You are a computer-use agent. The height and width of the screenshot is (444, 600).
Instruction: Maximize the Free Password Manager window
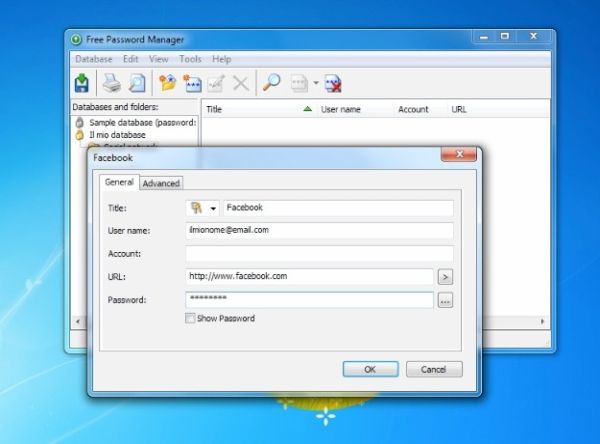[x=505, y=36]
